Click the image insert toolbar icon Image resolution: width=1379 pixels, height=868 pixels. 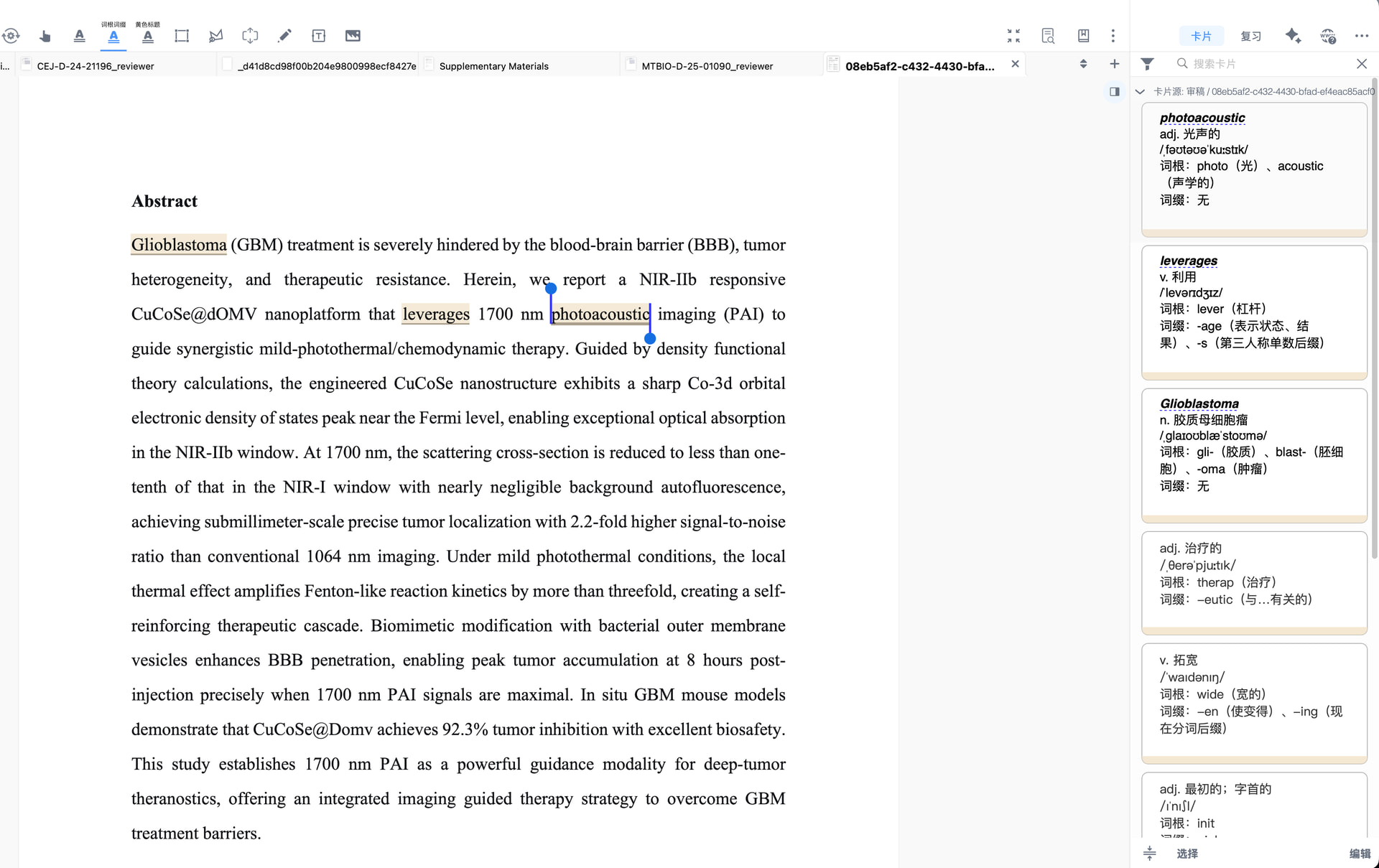click(353, 36)
